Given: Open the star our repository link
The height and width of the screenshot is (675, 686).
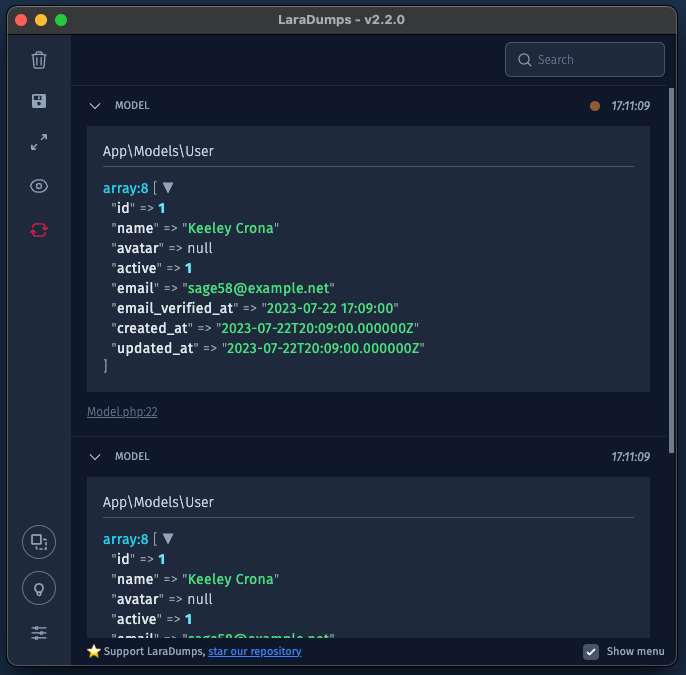Looking at the screenshot, I should click(255, 651).
